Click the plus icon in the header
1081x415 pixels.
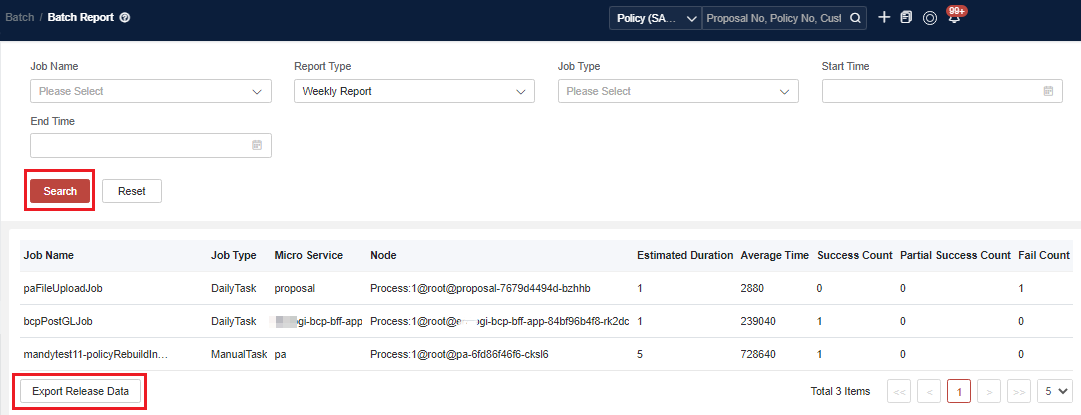tap(884, 18)
